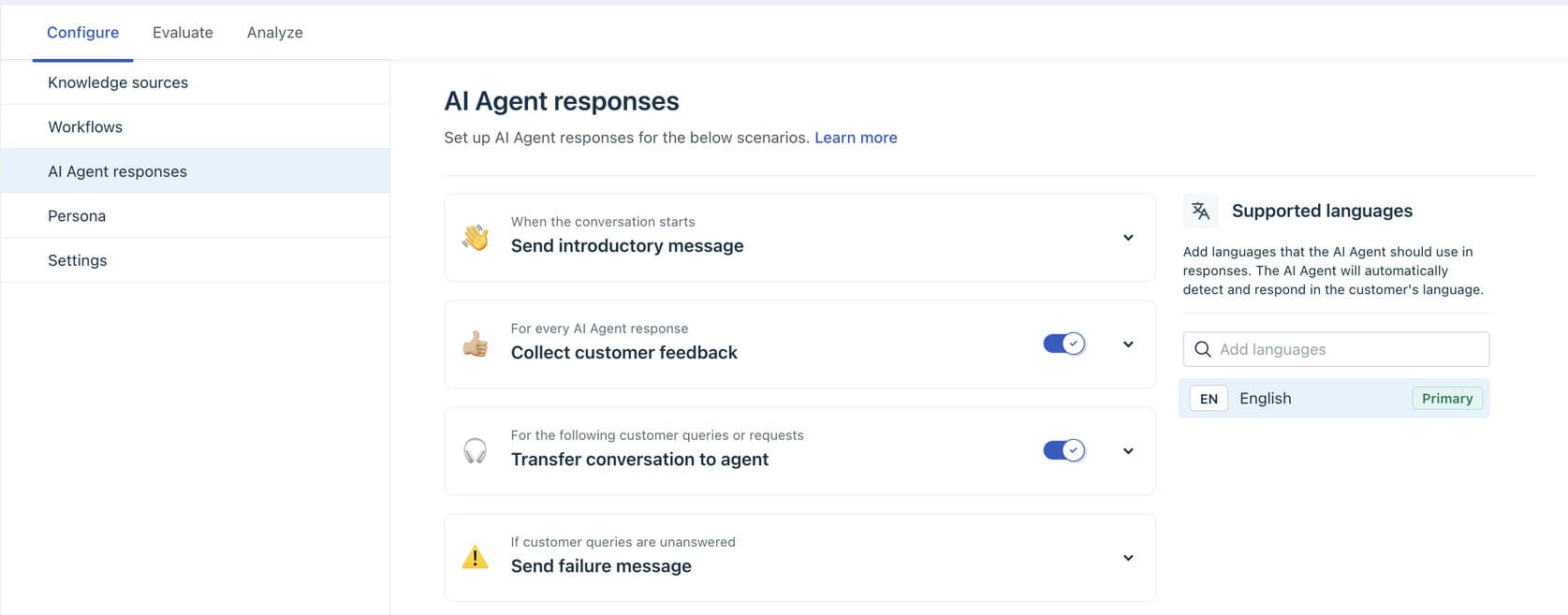
Task: Switch to the Evaluate tab
Action: pyautogui.click(x=183, y=33)
